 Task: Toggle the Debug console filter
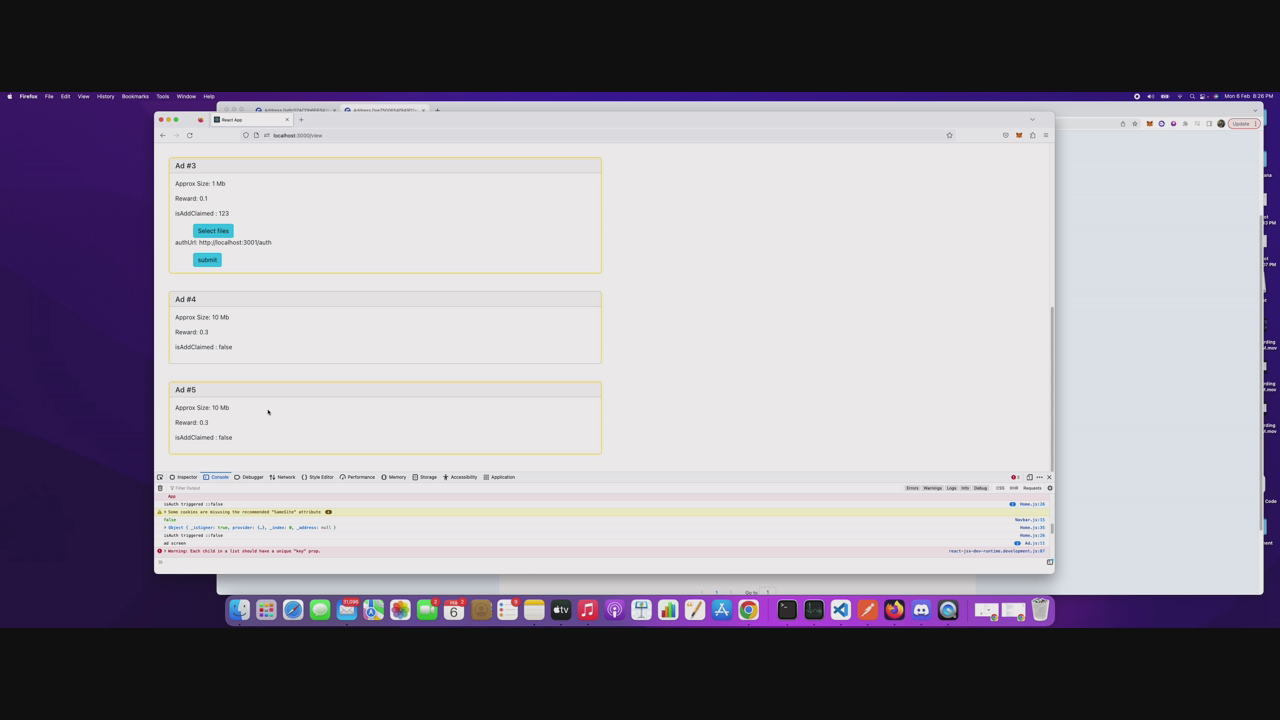tap(981, 488)
